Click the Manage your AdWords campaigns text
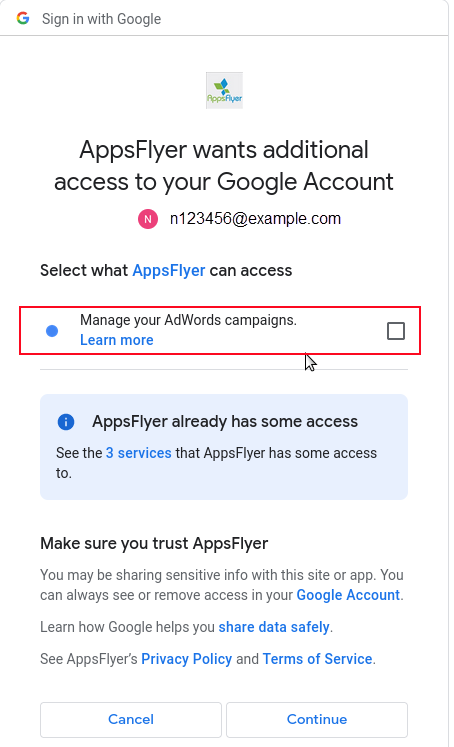Viewport: 454px width, 747px height. [x=188, y=320]
